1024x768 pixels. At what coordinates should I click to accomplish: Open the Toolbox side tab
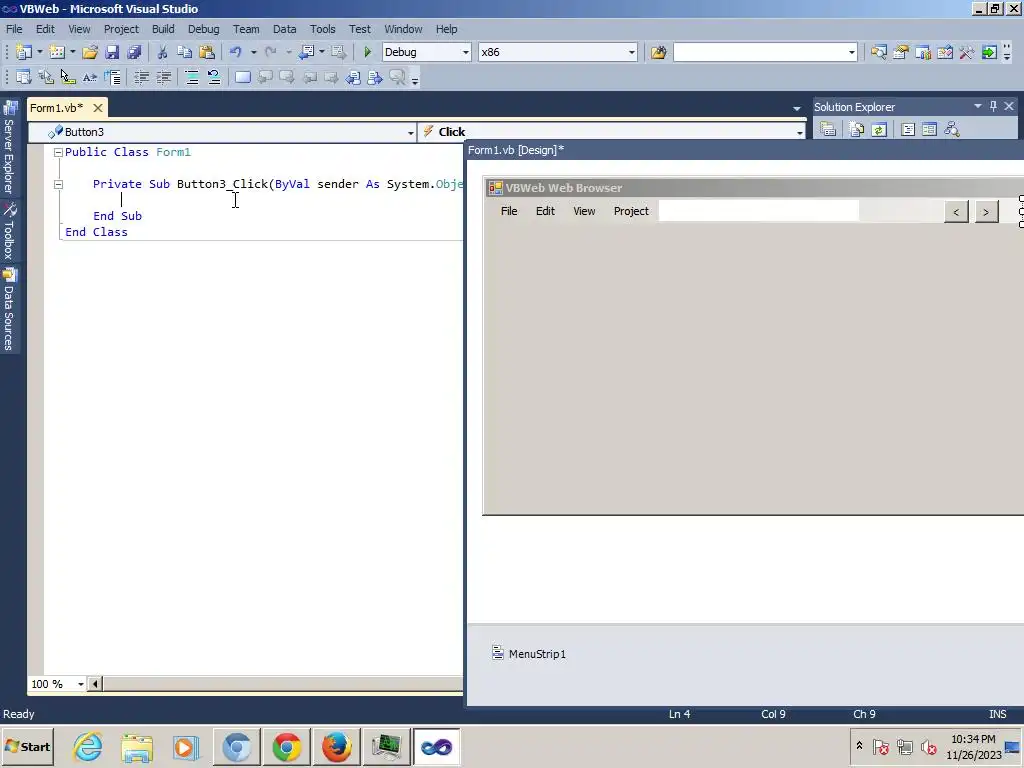9,231
